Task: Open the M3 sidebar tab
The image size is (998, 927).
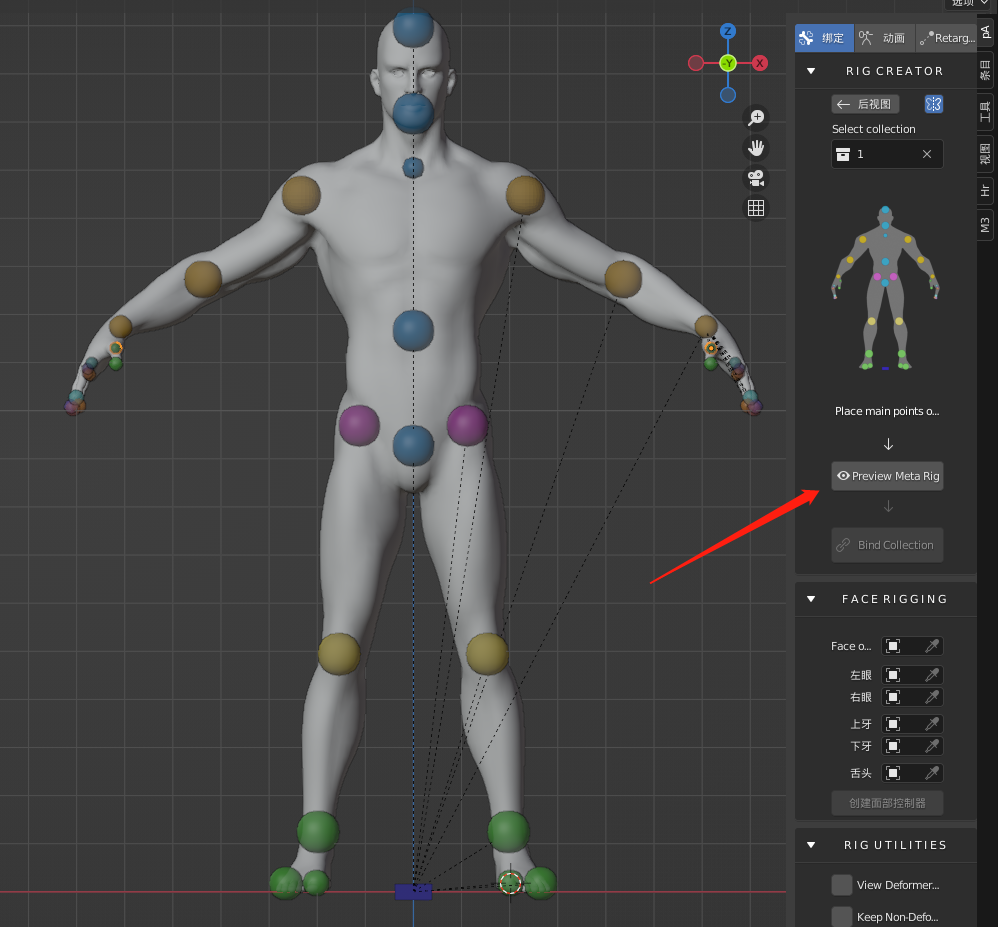Action: click(x=985, y=225)
